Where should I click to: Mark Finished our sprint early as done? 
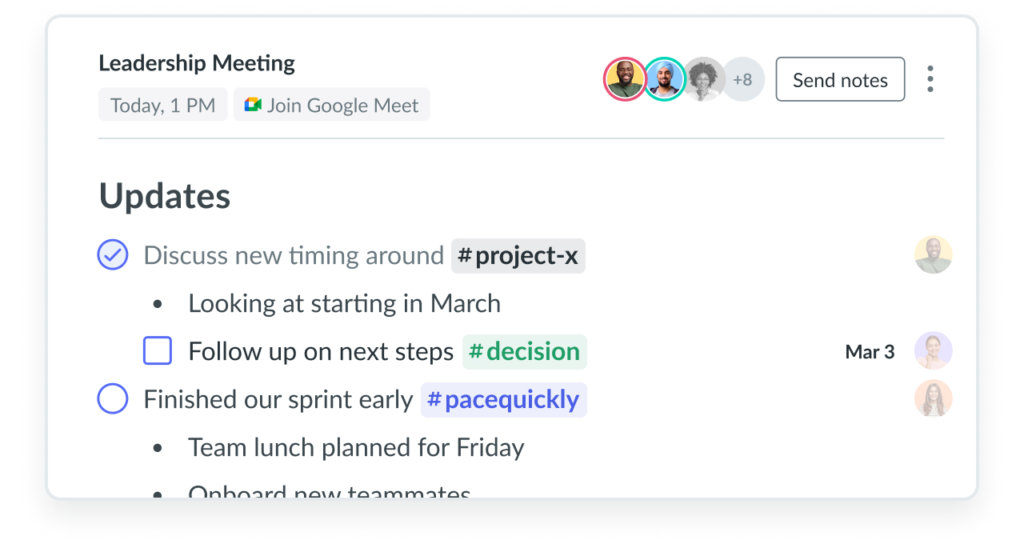[113, 398]
